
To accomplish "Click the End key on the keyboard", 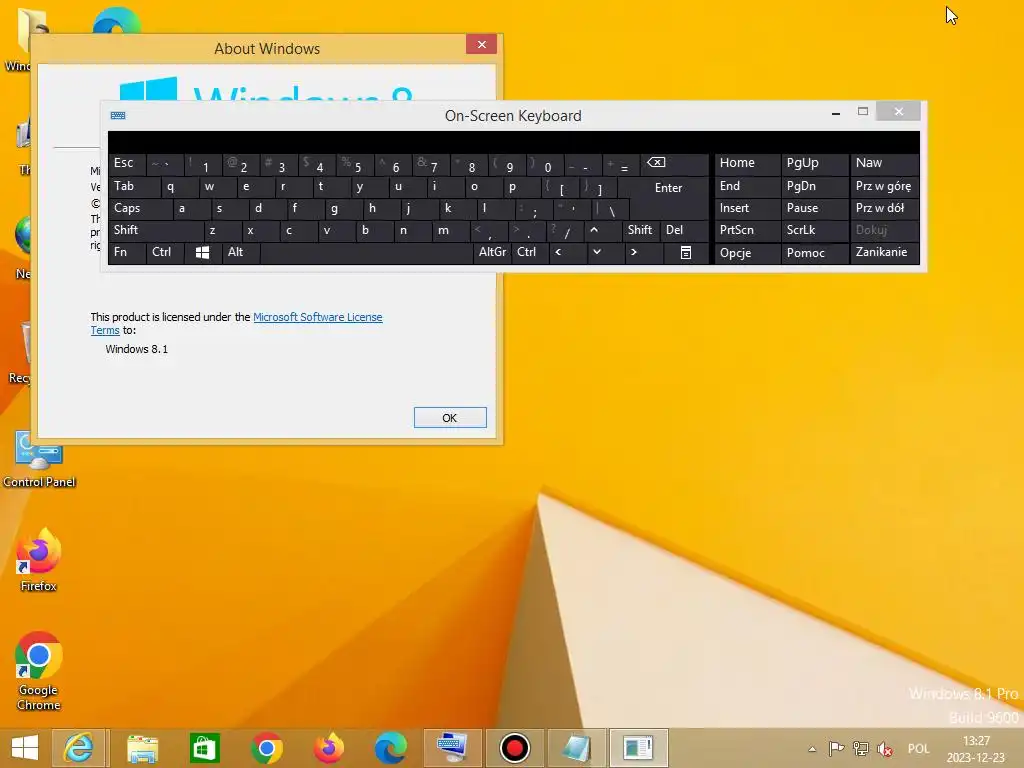I will (747, 187).
